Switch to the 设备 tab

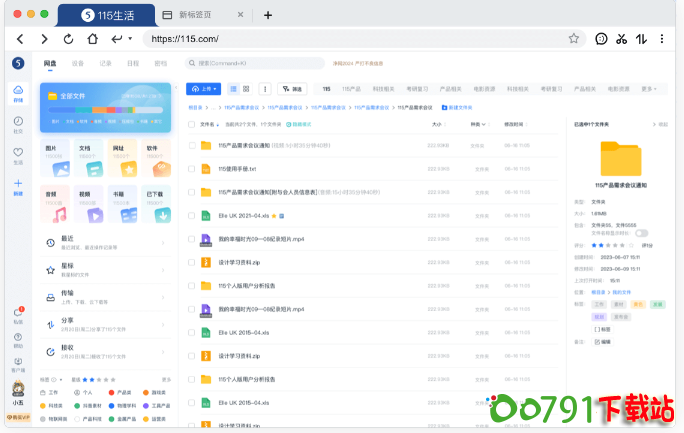78,64
